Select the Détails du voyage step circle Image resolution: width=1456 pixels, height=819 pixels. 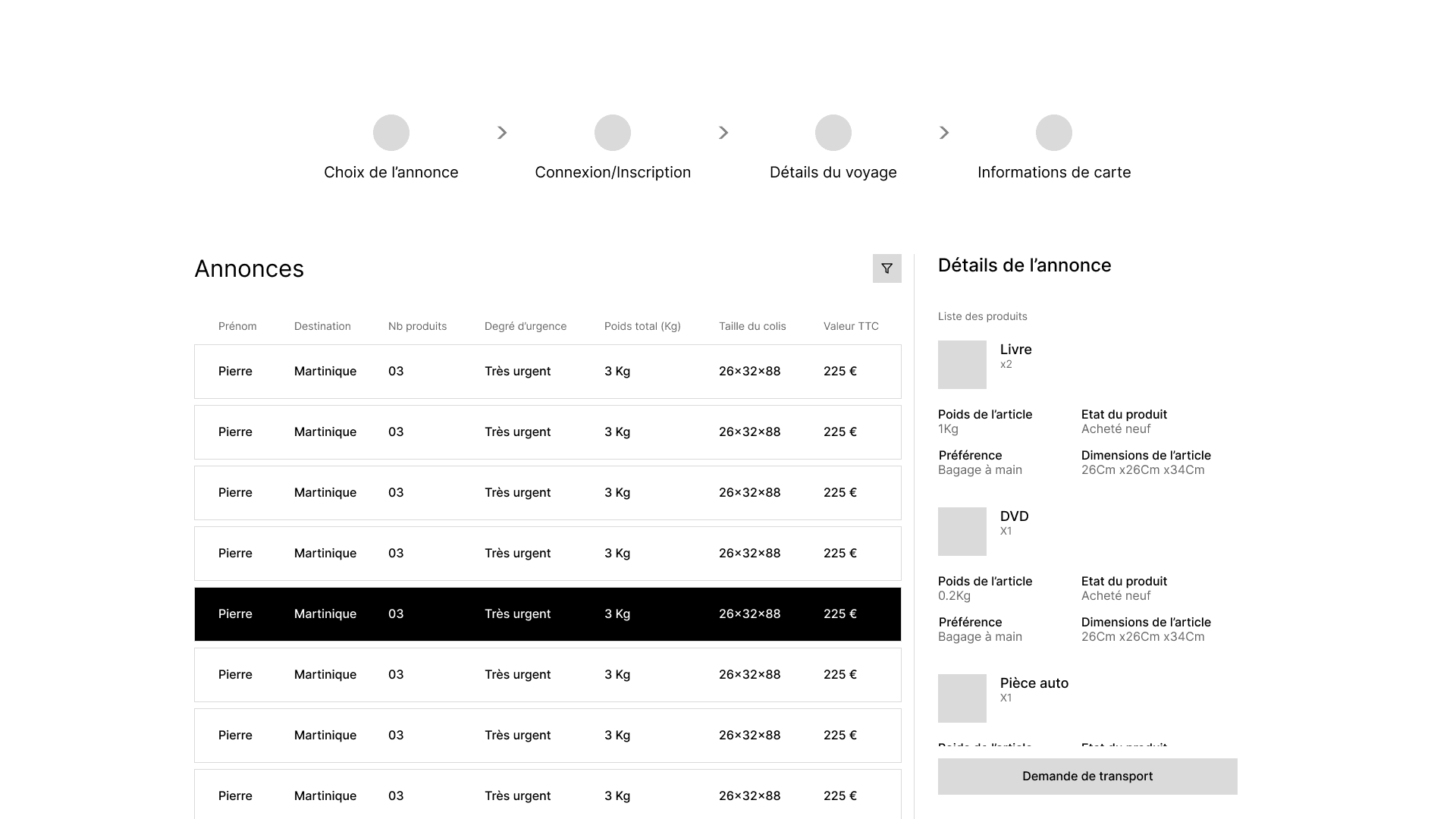tap(833, 132)
